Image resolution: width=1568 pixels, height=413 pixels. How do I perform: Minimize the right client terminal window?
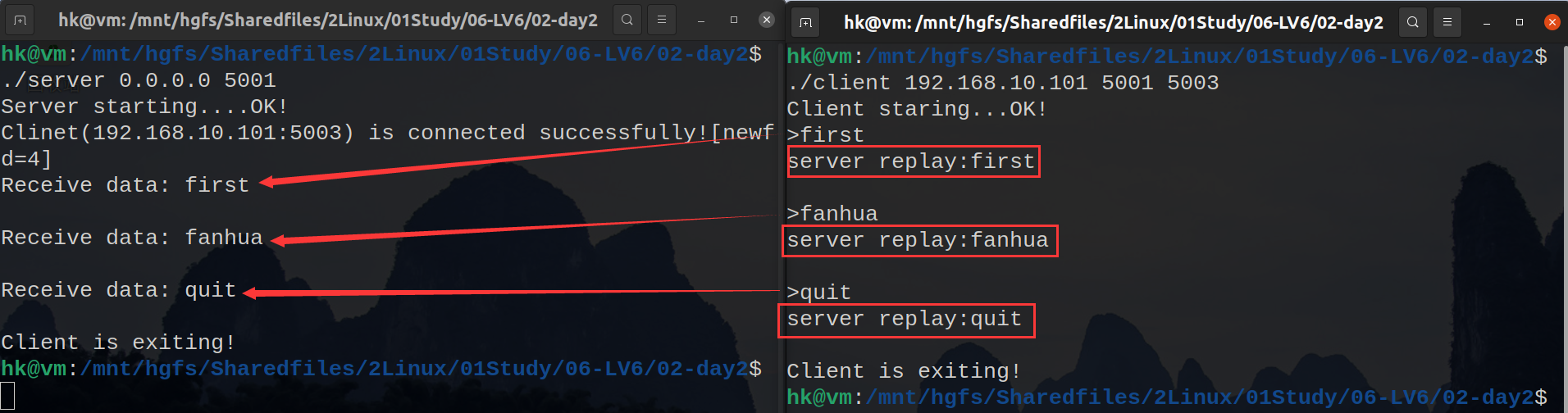coord(1487,23)
